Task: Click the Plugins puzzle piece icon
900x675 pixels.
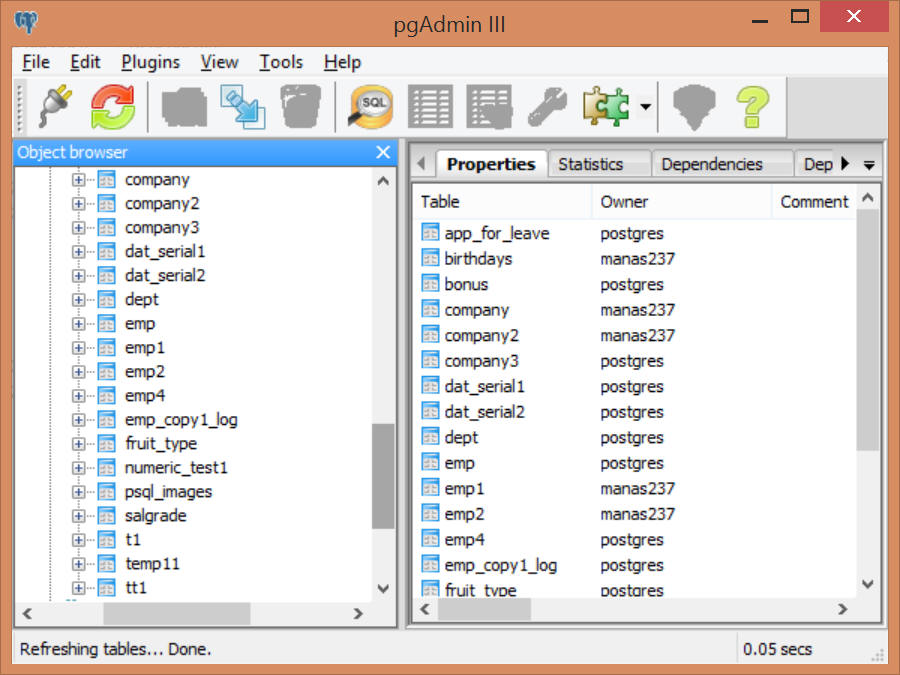Action: [x=606, y=106]
